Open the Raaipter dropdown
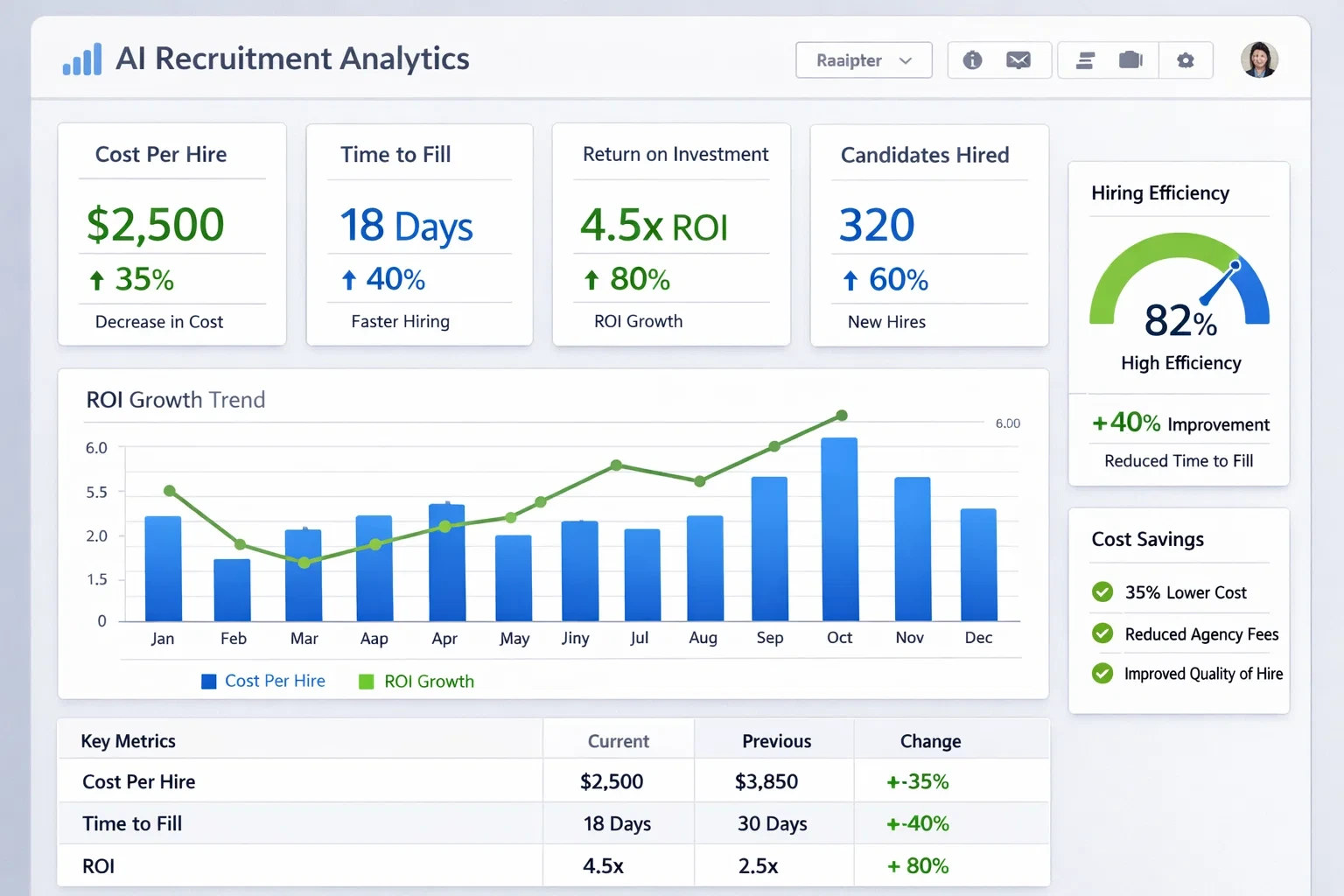The width and height of the screenshot is (1344, 896). click(864, 60)
